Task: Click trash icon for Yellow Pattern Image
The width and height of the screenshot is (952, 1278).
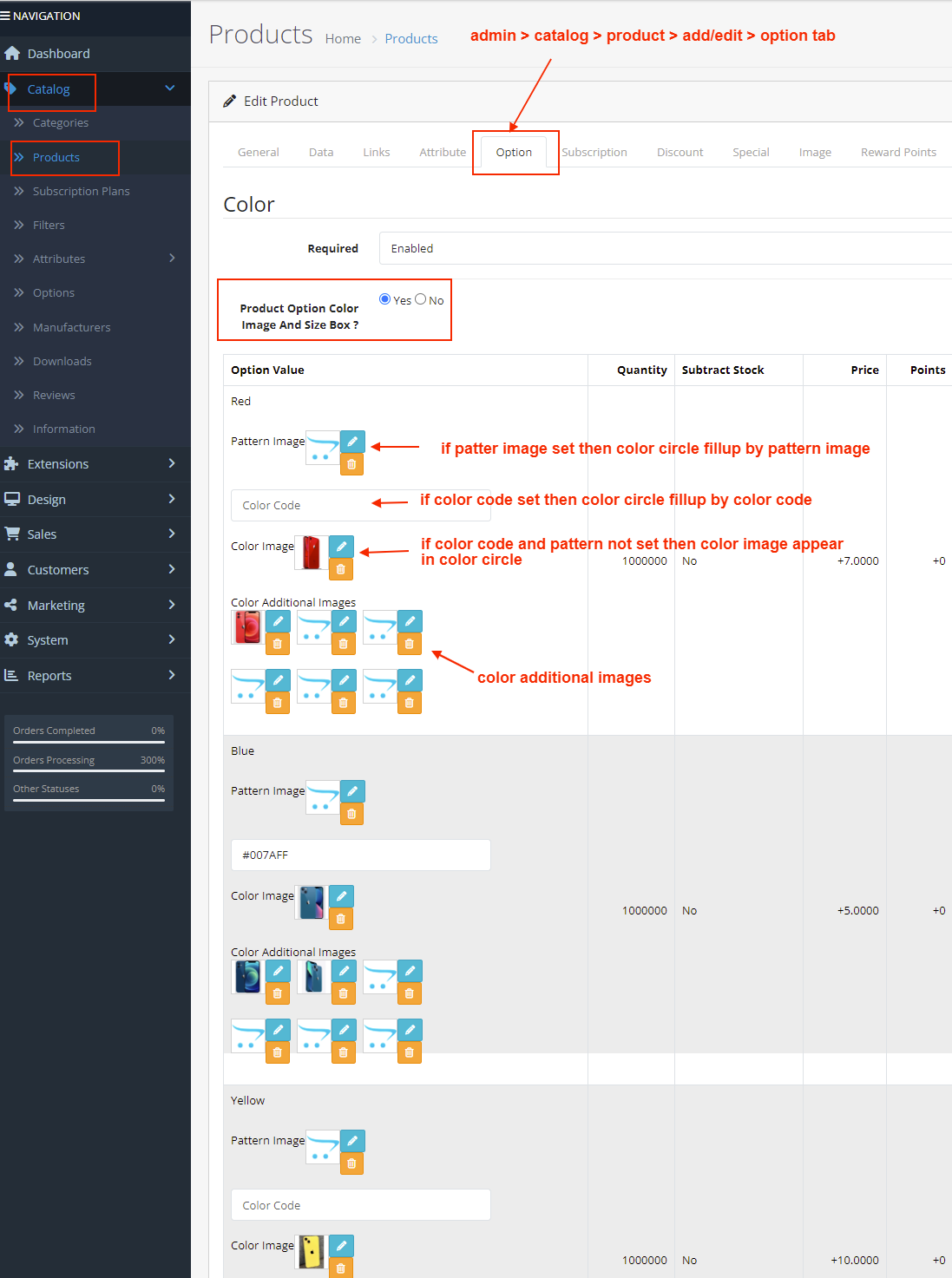Action: [x=351, y=1163]
